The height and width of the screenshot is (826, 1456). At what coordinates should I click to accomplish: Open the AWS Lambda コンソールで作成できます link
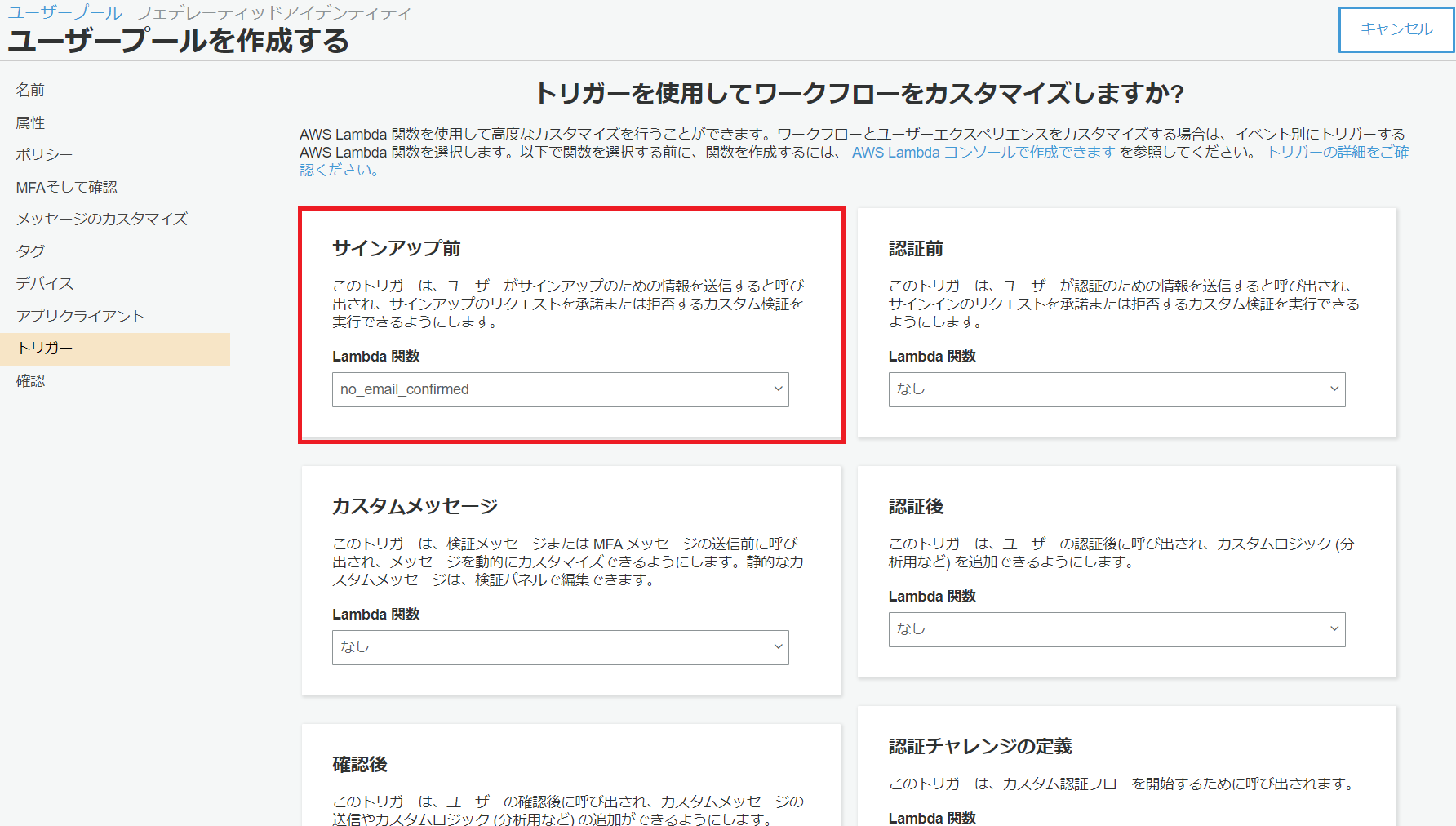coord(983,153)
